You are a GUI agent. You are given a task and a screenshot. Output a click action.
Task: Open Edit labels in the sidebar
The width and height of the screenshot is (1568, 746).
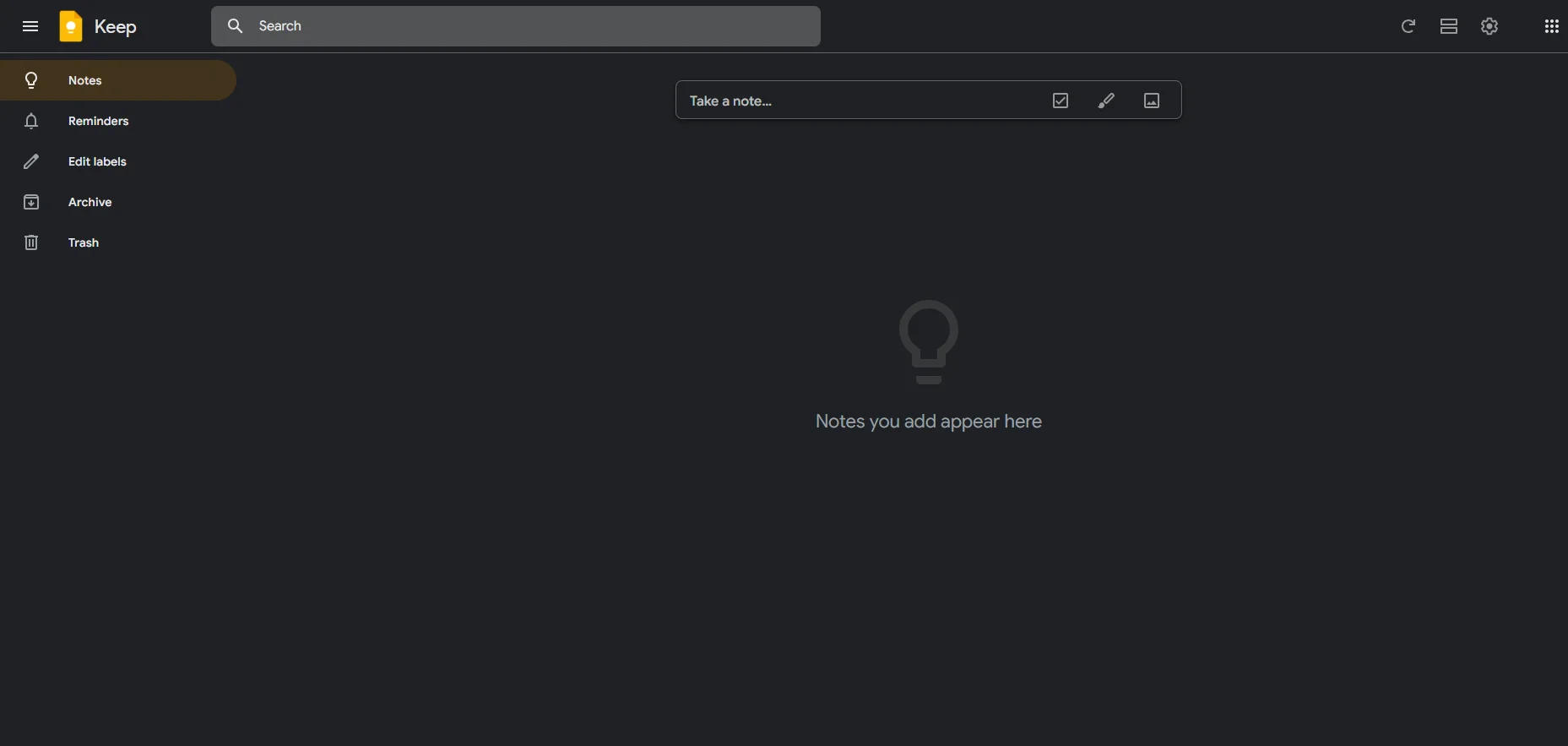(x=118, y=161)
